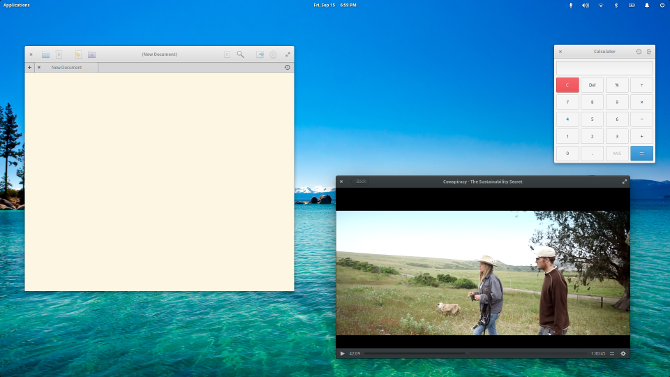Click the 3 key in Calculator
Viewport: 670px width, 377px height.
click(617, 136)
